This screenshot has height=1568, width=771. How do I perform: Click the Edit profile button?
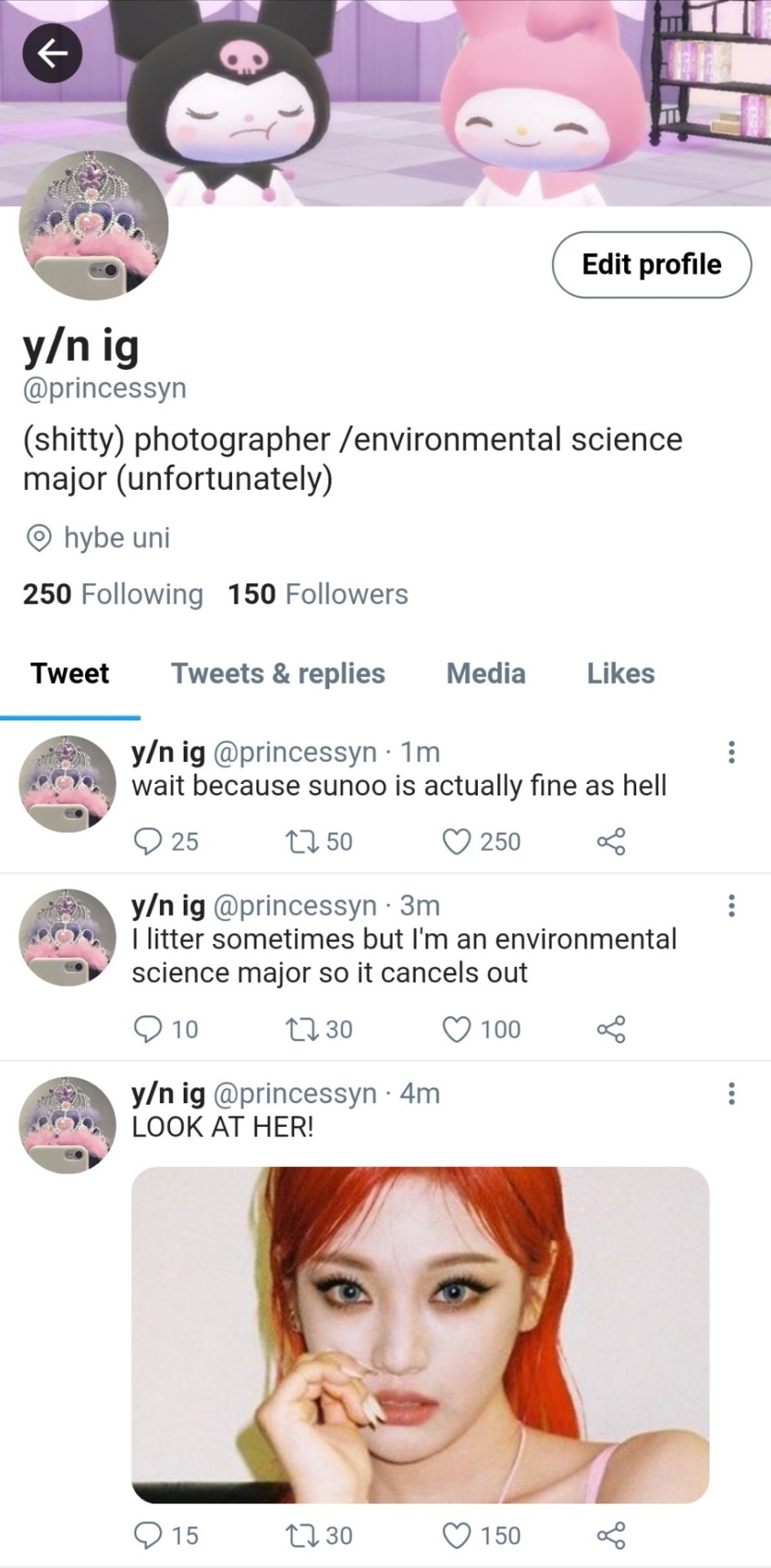tap(652, 265)
